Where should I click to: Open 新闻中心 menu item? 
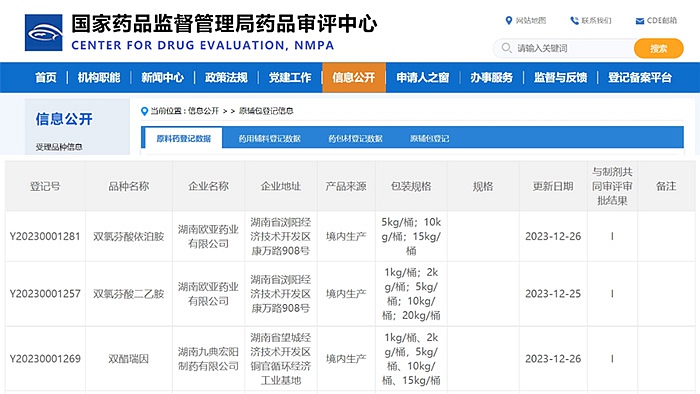(x=162, y=78)
